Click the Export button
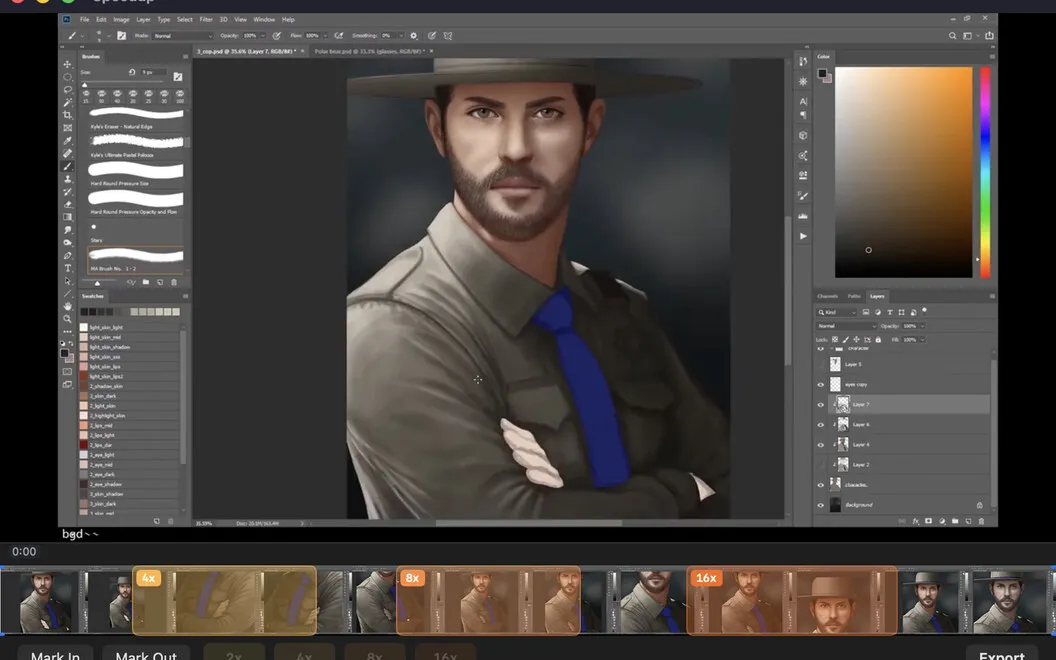The image size is (1056, 660). [1002, 655]
